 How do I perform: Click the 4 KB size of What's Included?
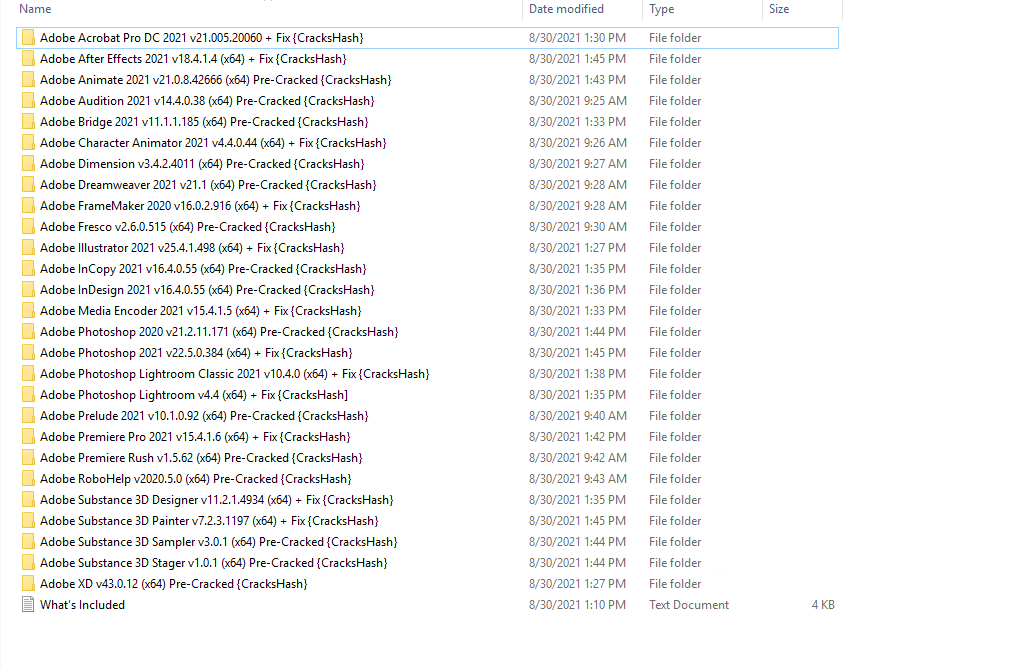(x=823, y=605)
